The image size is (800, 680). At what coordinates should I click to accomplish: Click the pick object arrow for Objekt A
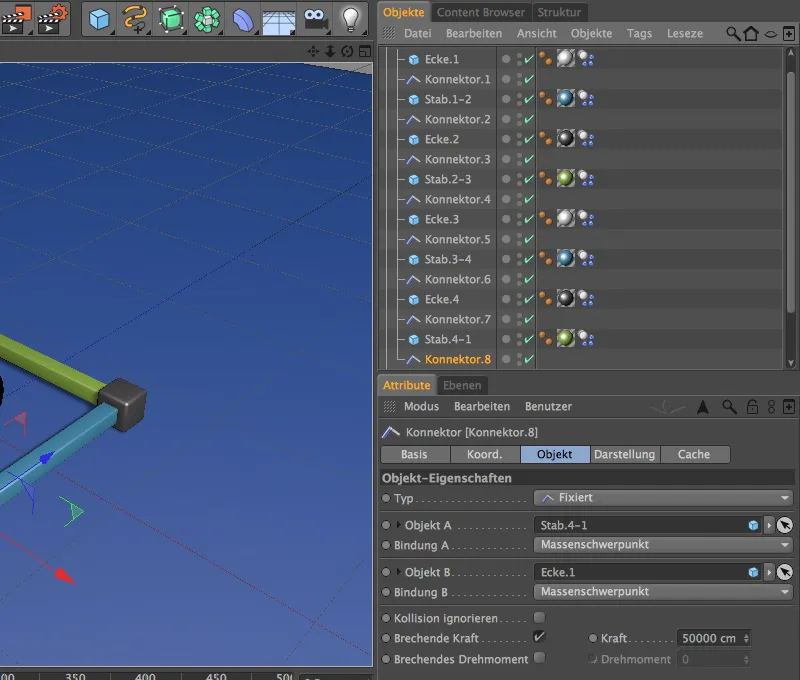pos(785,525)
